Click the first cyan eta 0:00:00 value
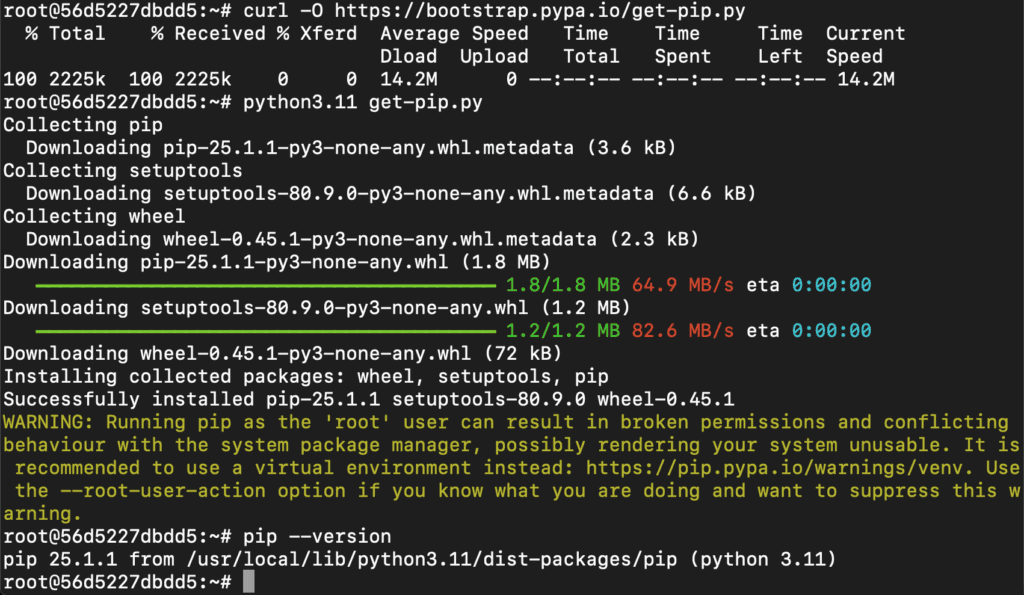Viewport: 1024px width, 595px height. tap(831, 285)
